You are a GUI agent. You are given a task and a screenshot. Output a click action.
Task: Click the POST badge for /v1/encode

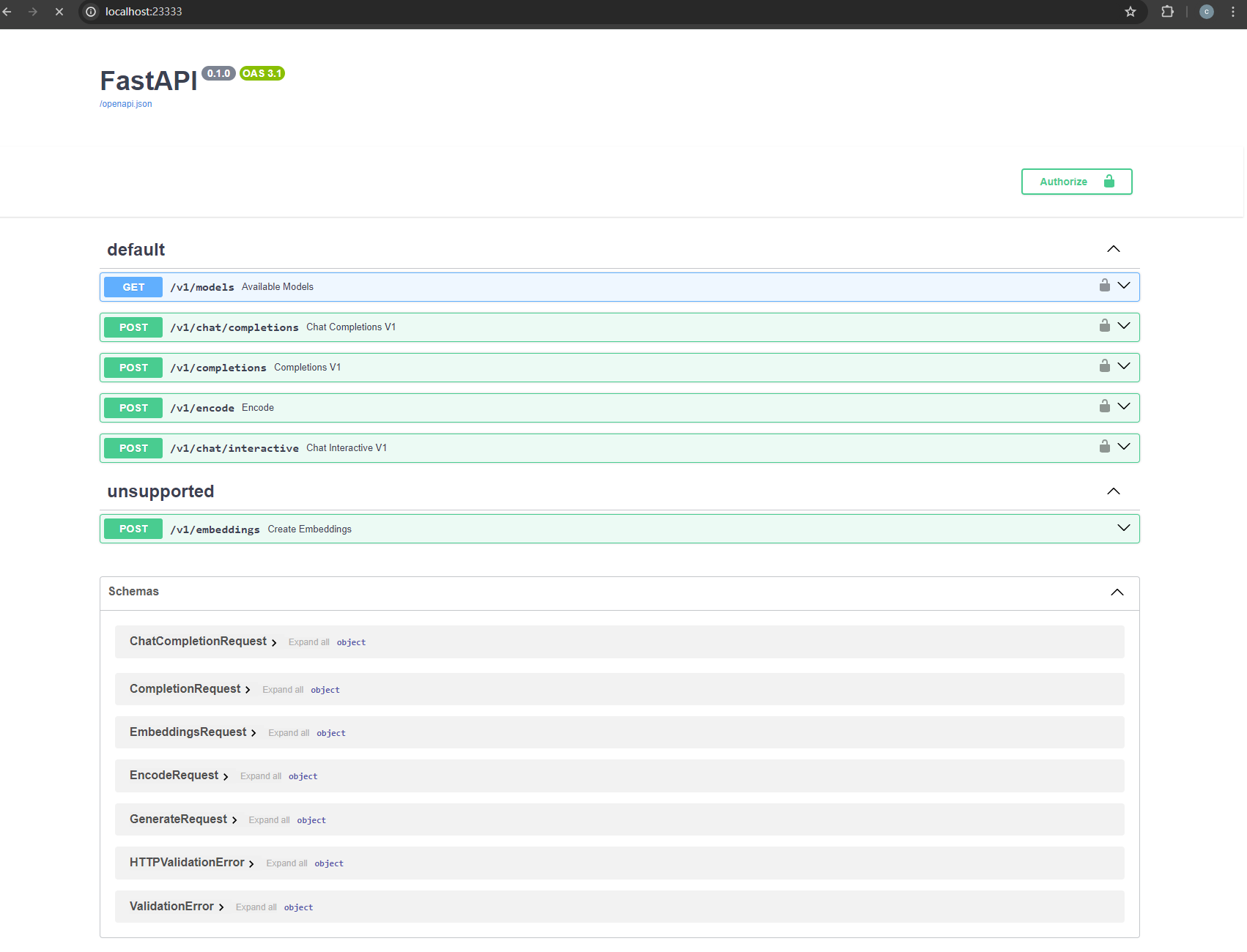click(133, 408)
